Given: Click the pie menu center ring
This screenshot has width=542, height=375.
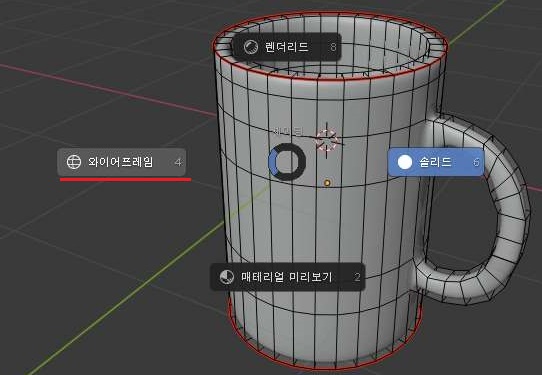Looking at the screenshot, I should pos(287,161).
